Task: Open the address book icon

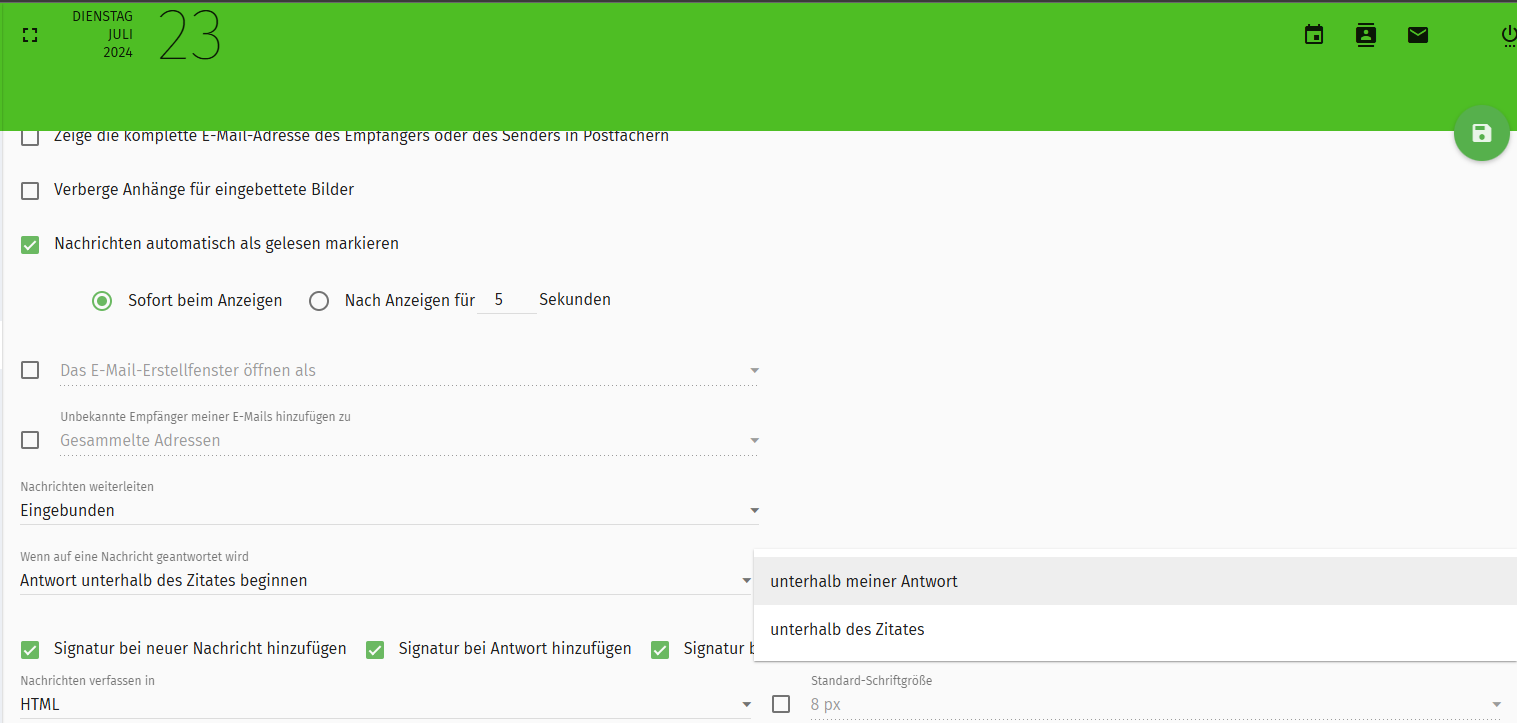Action: [1365, 34]
